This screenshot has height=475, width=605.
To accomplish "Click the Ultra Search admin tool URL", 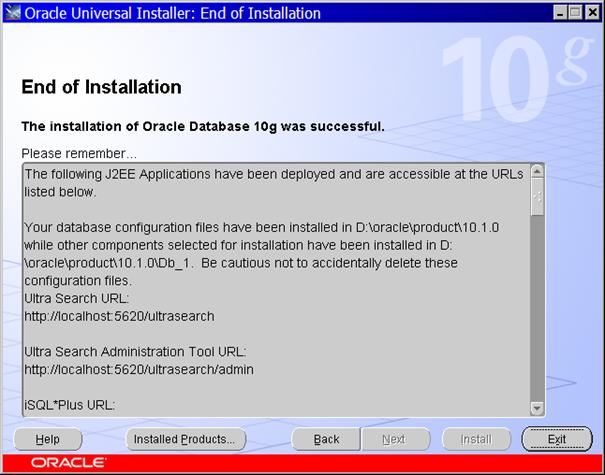I will 138,369.
